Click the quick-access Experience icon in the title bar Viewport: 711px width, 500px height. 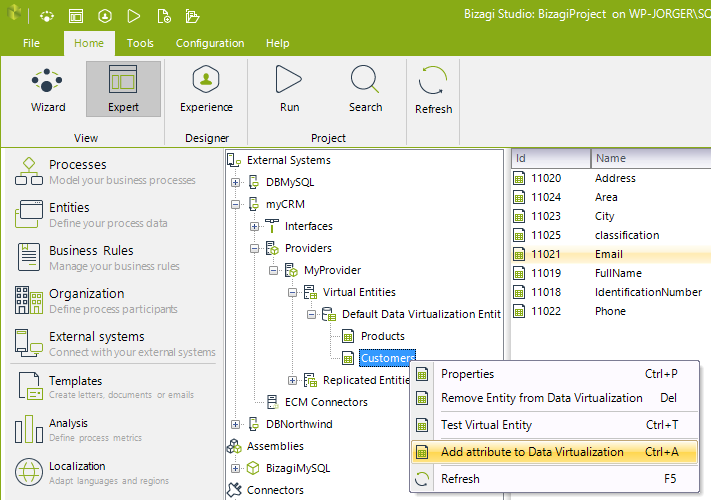coord(105,17)
